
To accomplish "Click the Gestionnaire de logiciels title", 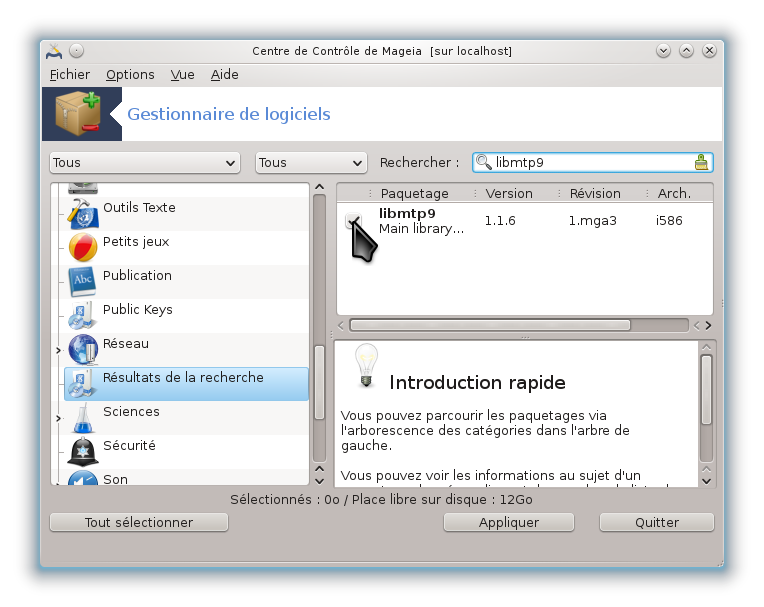I will 229,114.
